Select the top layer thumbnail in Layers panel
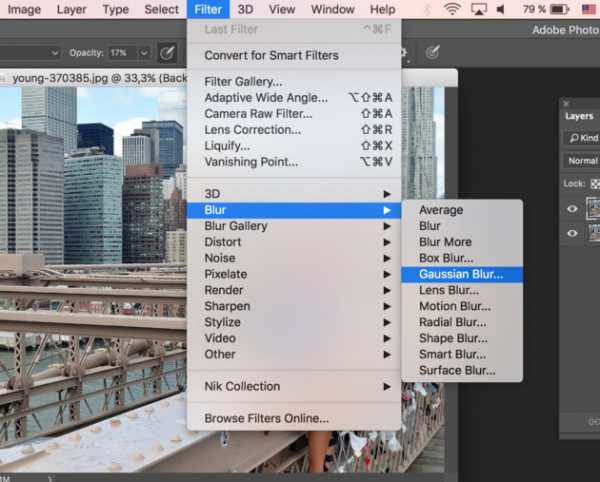This screenshot has height=482, width=600. click(593, 208)
